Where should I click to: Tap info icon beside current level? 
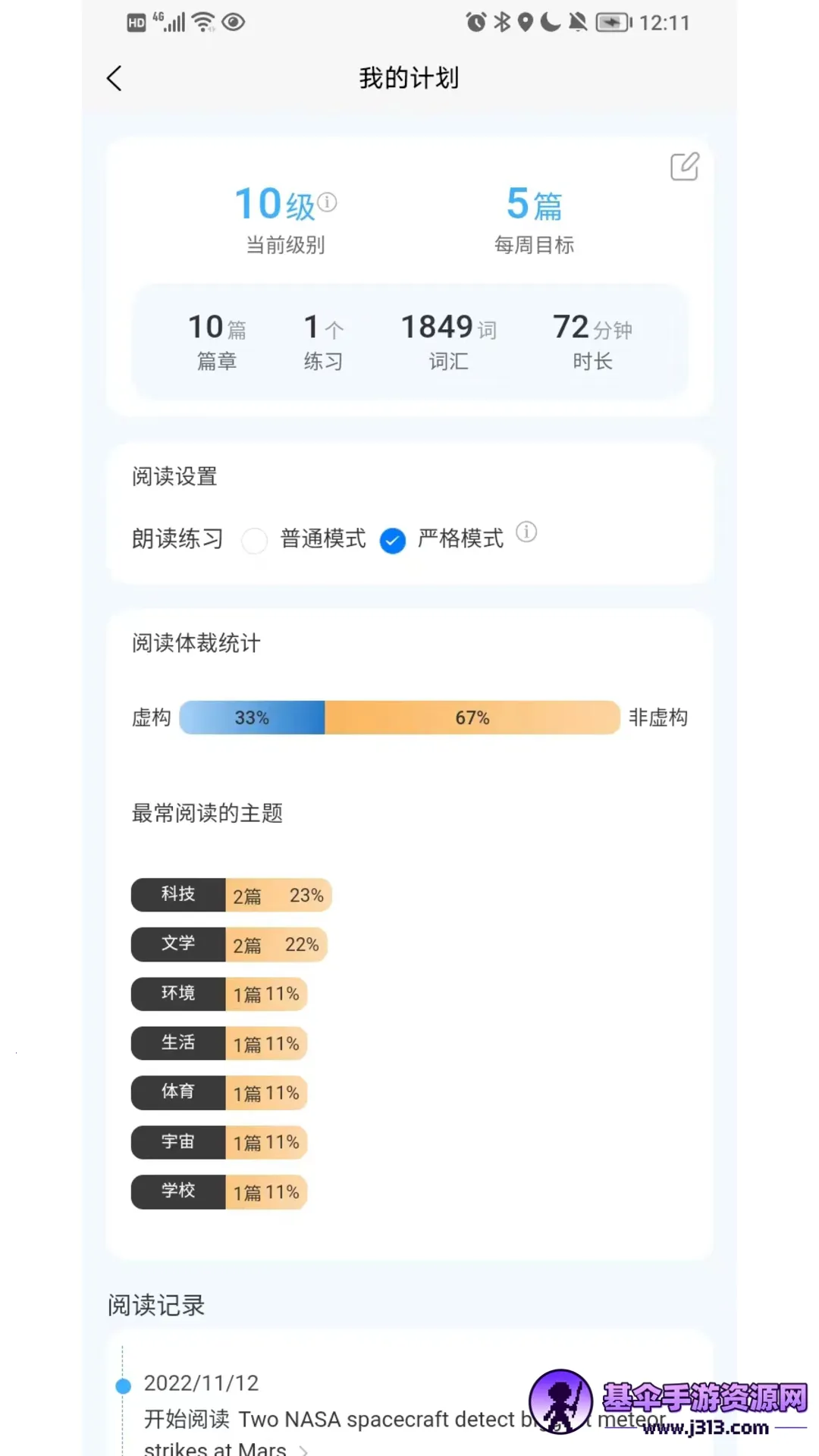(327, 202)
